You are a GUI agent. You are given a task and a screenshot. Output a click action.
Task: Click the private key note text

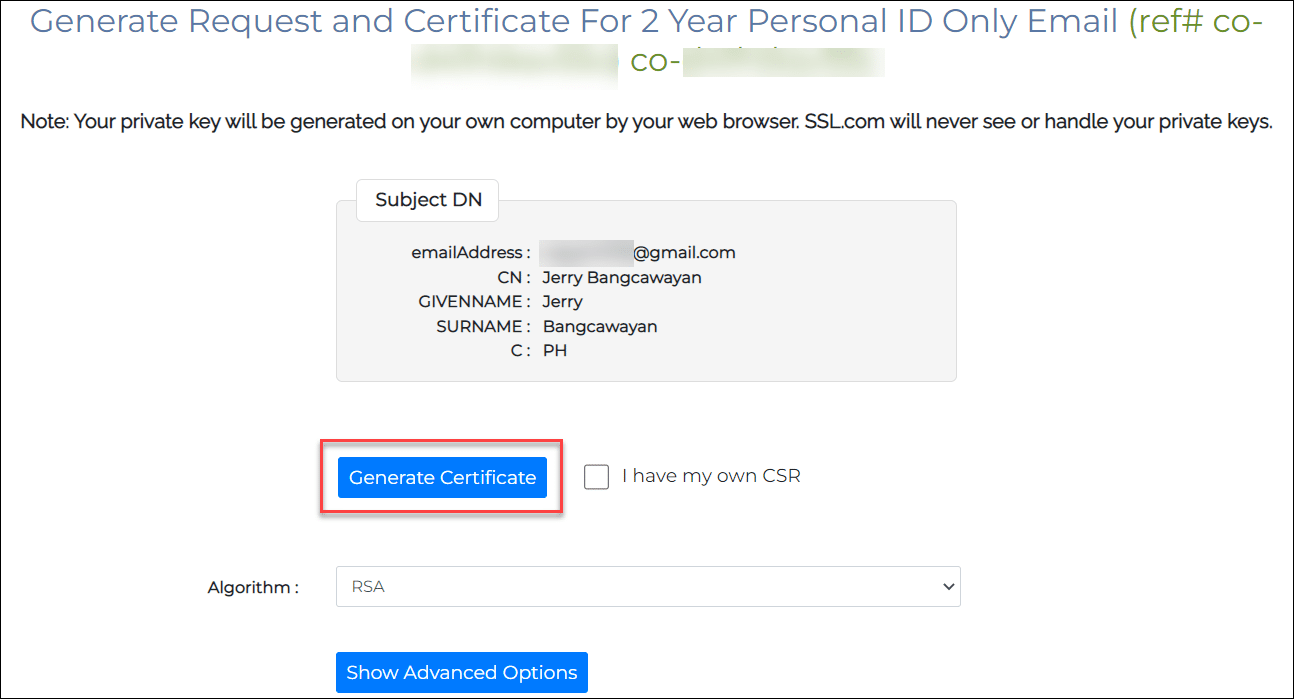647,121
